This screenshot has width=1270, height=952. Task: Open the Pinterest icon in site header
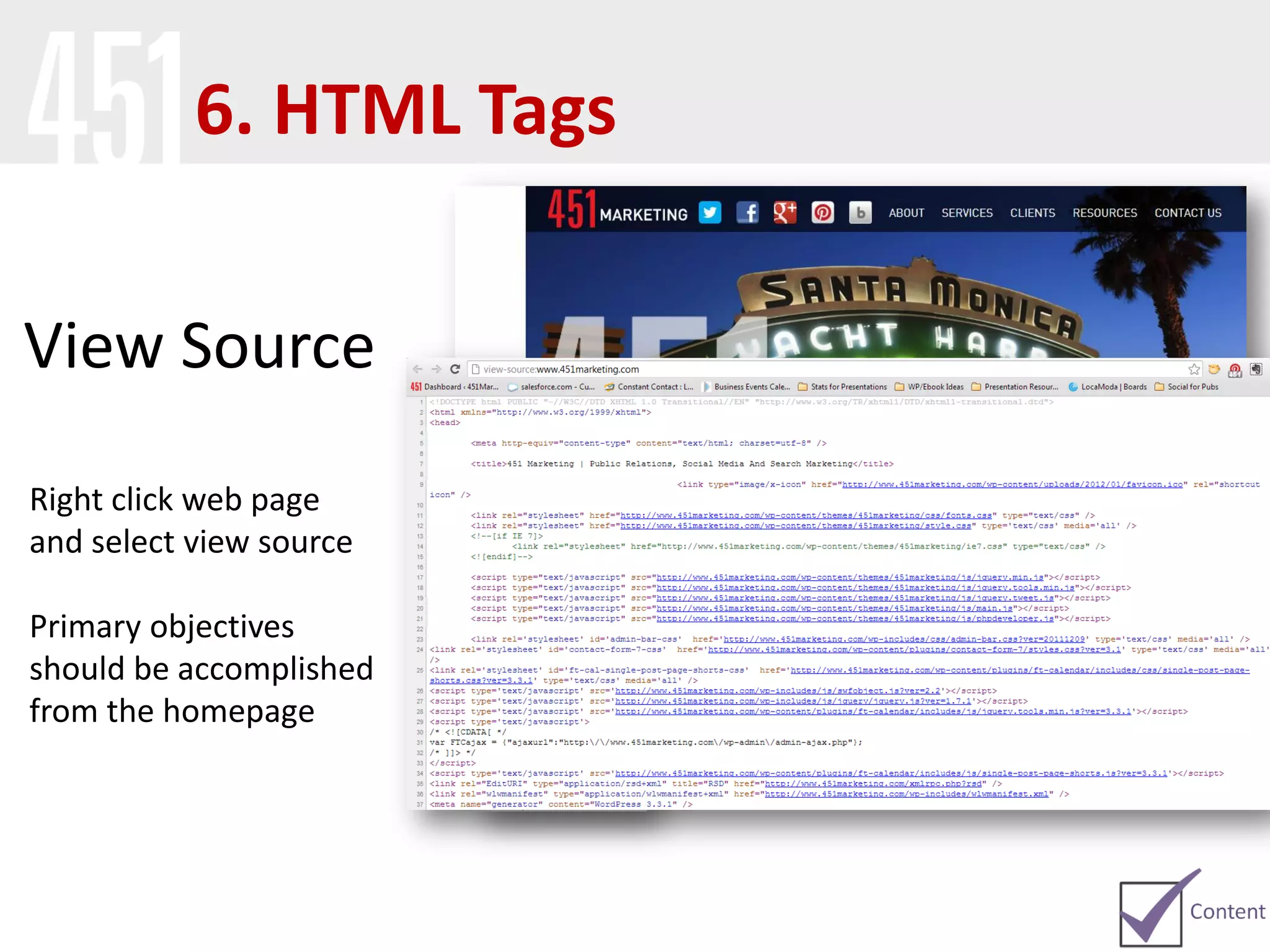[x=823, y=213]
